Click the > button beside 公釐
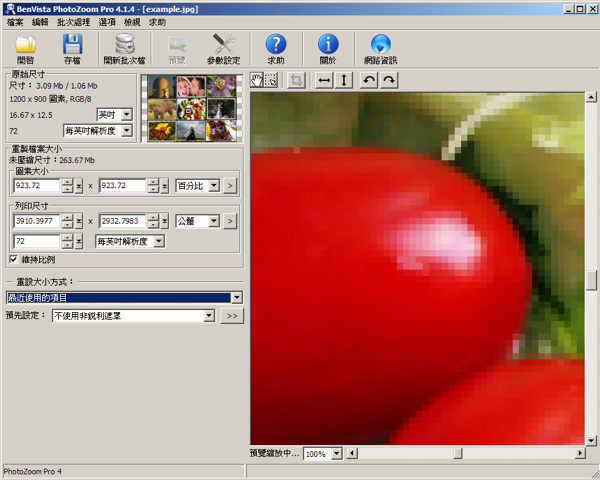The width and height of the screenshot is (600, 480). coord(230,221)
